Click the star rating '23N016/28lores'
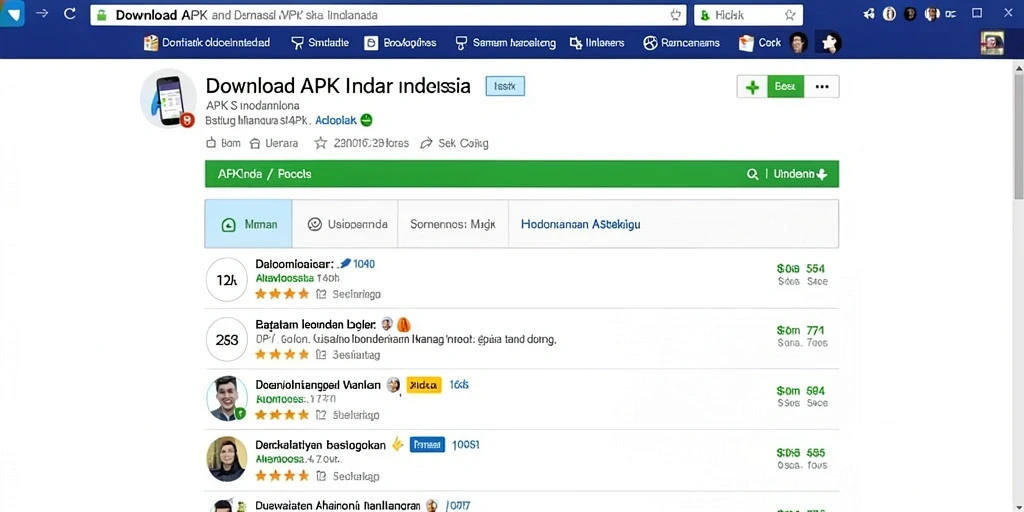The height and width of the screenshot is (512, 1024). (x=362, y=143)
